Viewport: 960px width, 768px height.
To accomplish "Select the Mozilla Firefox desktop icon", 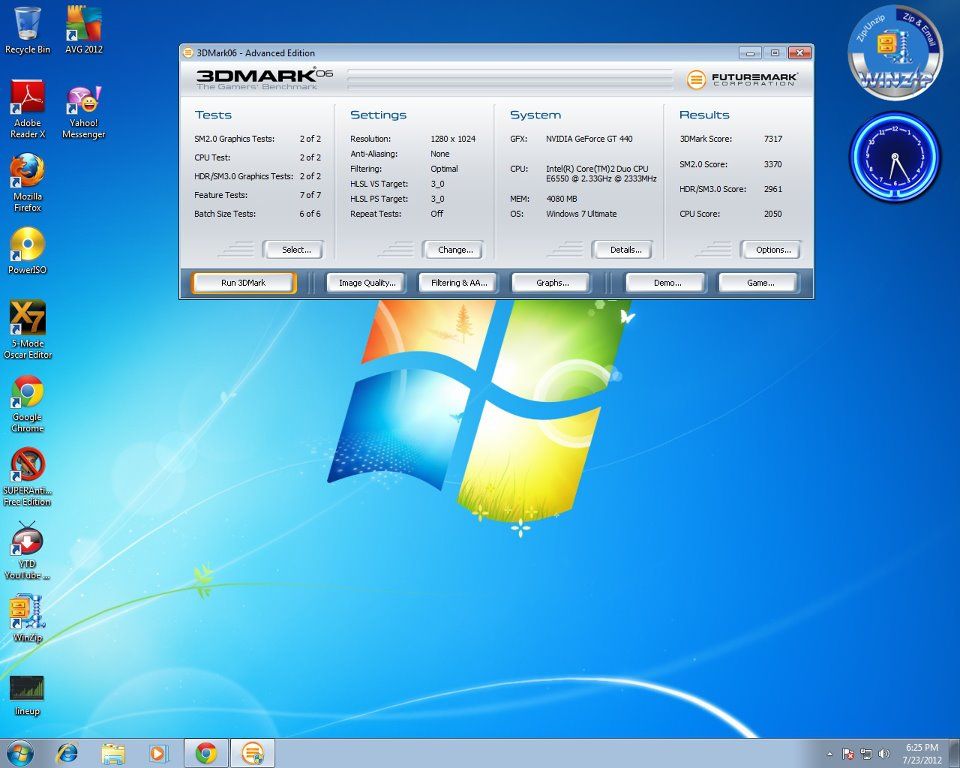I will [28, 183].
